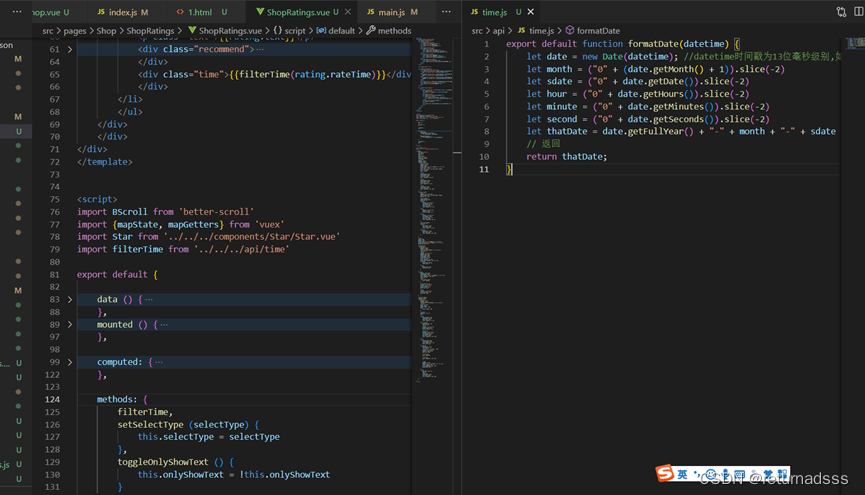
Task: Close the ShopRatings.vue tab
Action: pos(348,12)
